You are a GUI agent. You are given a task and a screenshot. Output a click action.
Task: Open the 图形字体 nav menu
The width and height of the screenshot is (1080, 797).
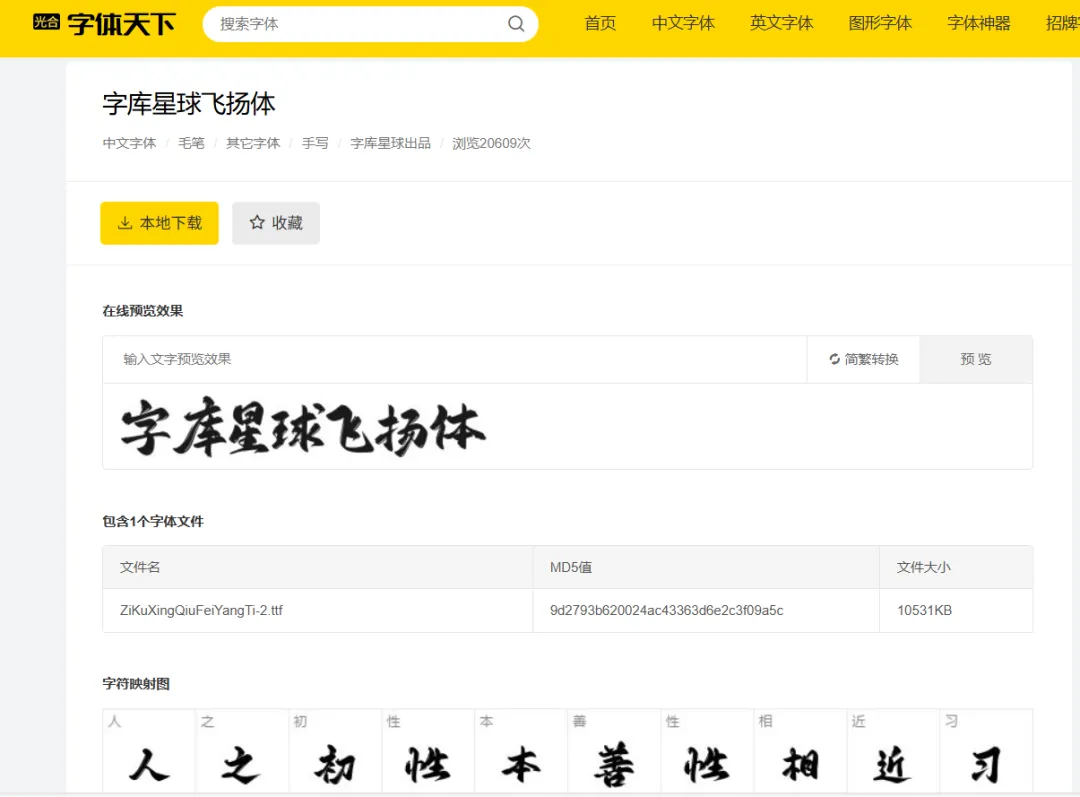point(880,23)
